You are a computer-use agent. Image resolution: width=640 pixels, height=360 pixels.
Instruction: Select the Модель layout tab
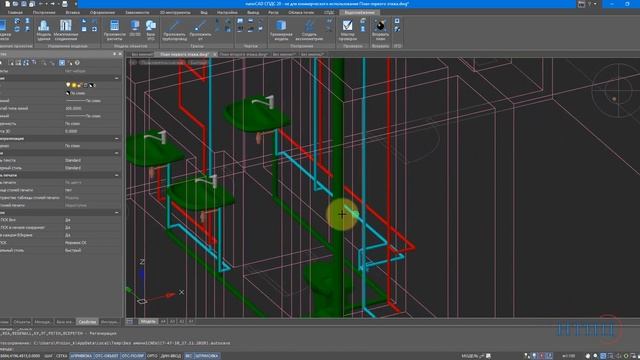(148, 322)
